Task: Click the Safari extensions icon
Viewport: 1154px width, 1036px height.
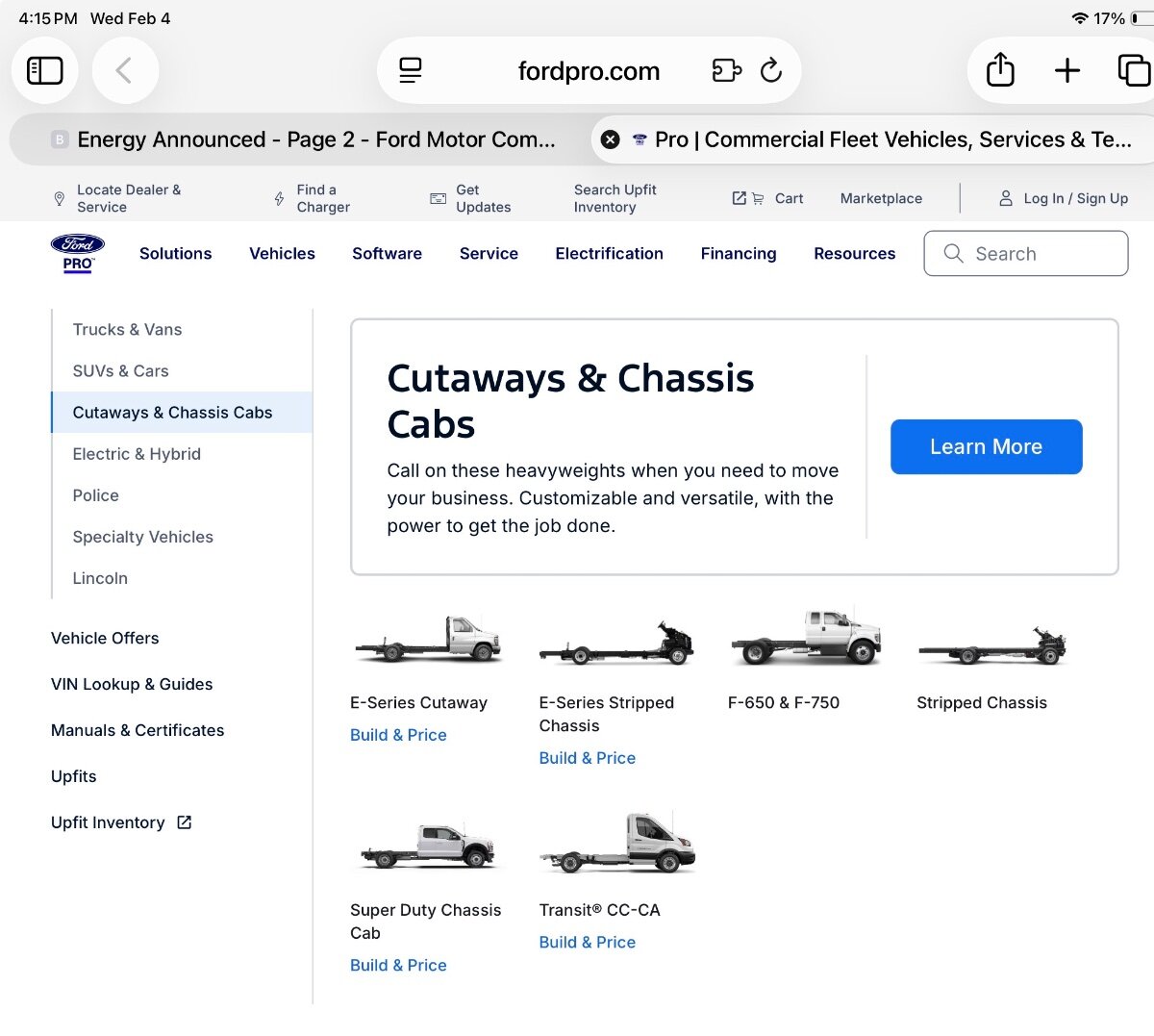Action: point(726,70)
